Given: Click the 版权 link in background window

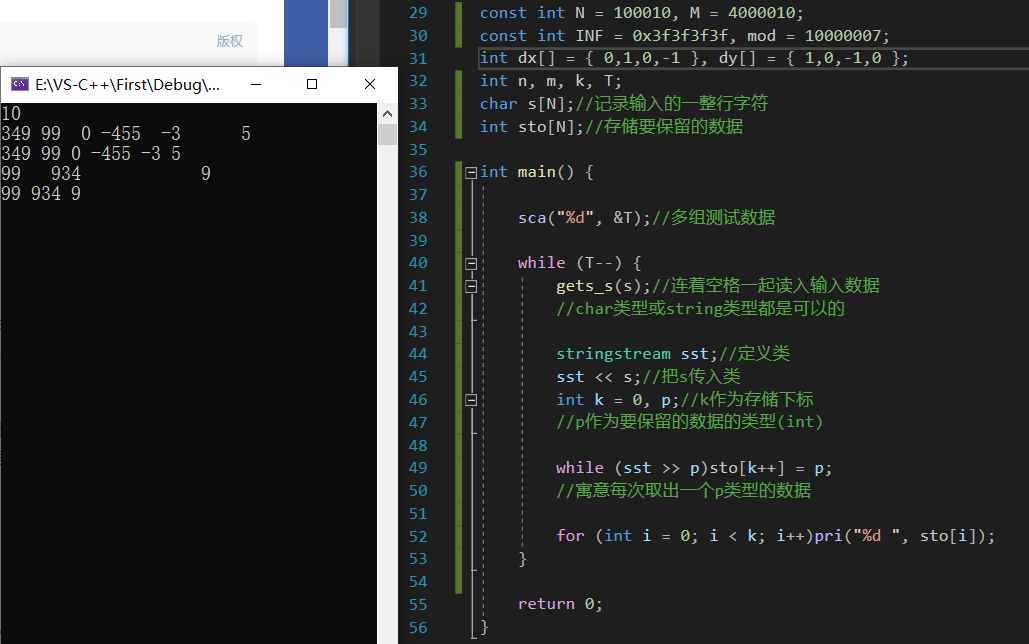Looking at the screenshot, I should 230,41.
